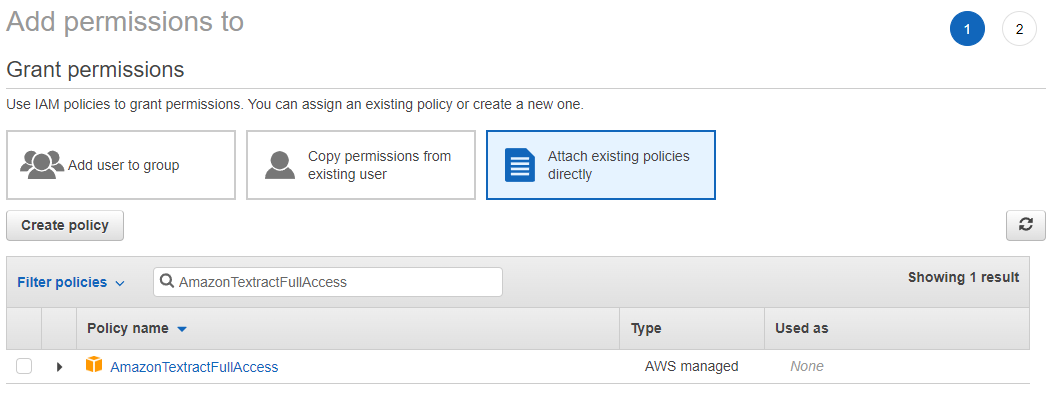This screenshot has width=1064, height=397.
Task: Click the Used as column header
Action: [x=801, y=328]
